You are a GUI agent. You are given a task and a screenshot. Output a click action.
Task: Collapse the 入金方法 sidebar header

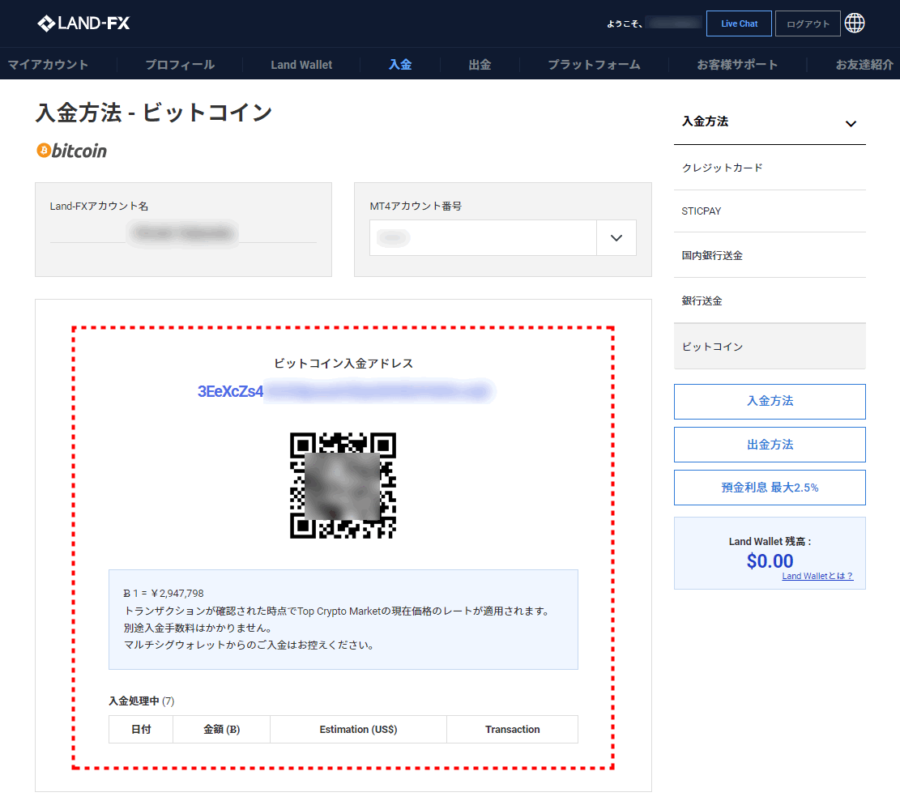pyautogui.click(x=770, y=122)
